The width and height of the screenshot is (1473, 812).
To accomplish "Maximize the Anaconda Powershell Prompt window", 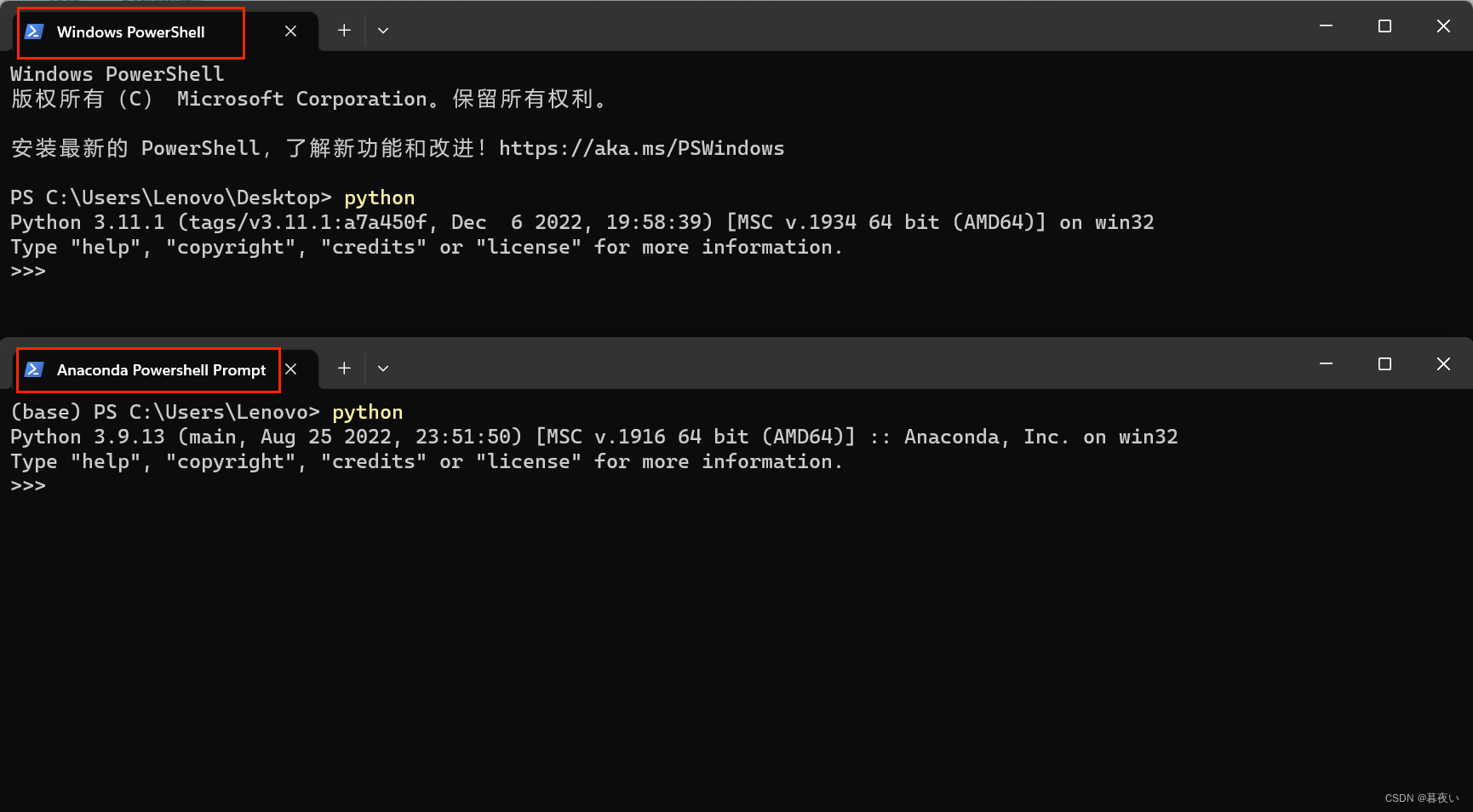I will (x=1384, y=364).
